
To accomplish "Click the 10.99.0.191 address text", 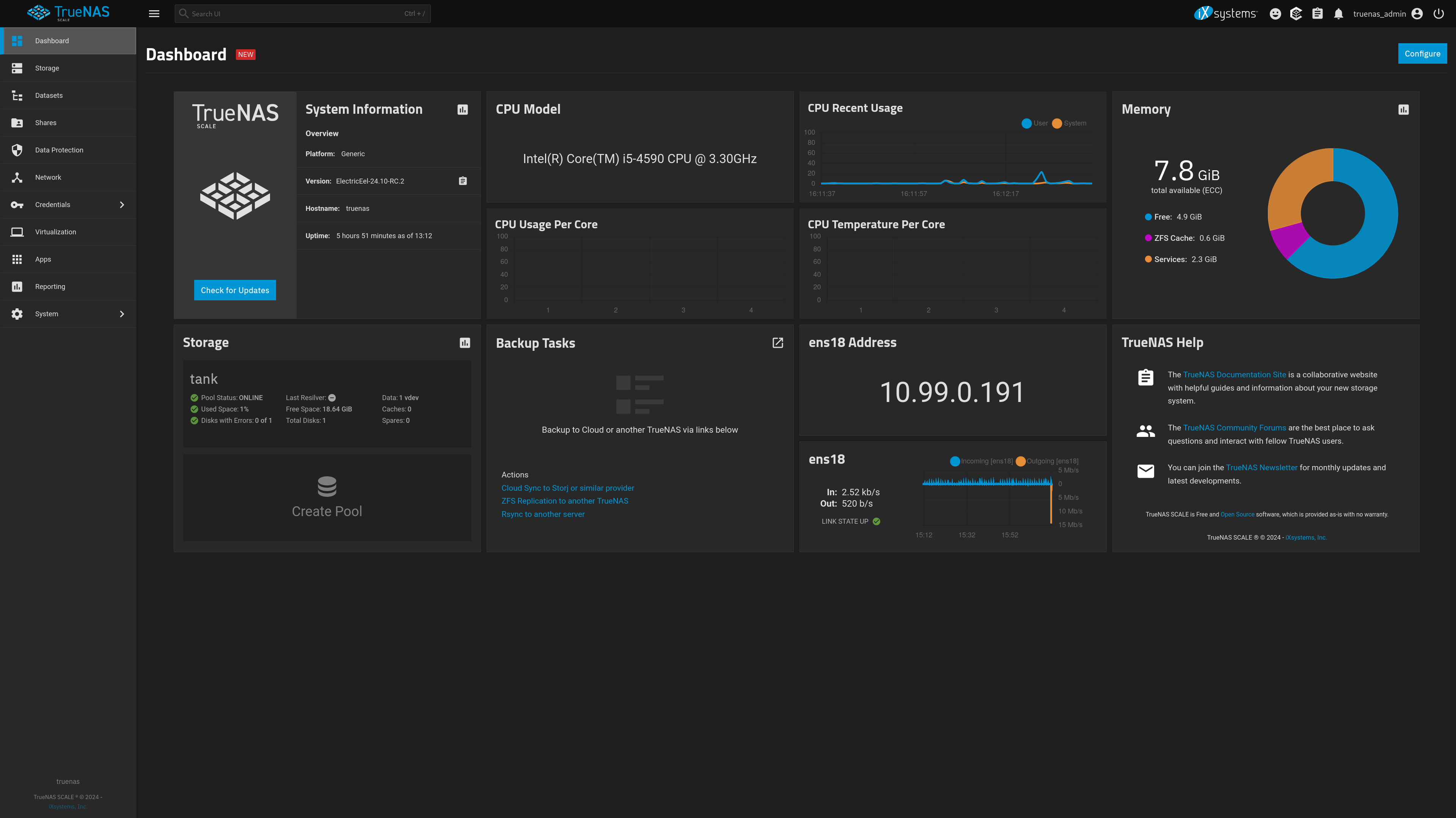I will tap(952, 393).
